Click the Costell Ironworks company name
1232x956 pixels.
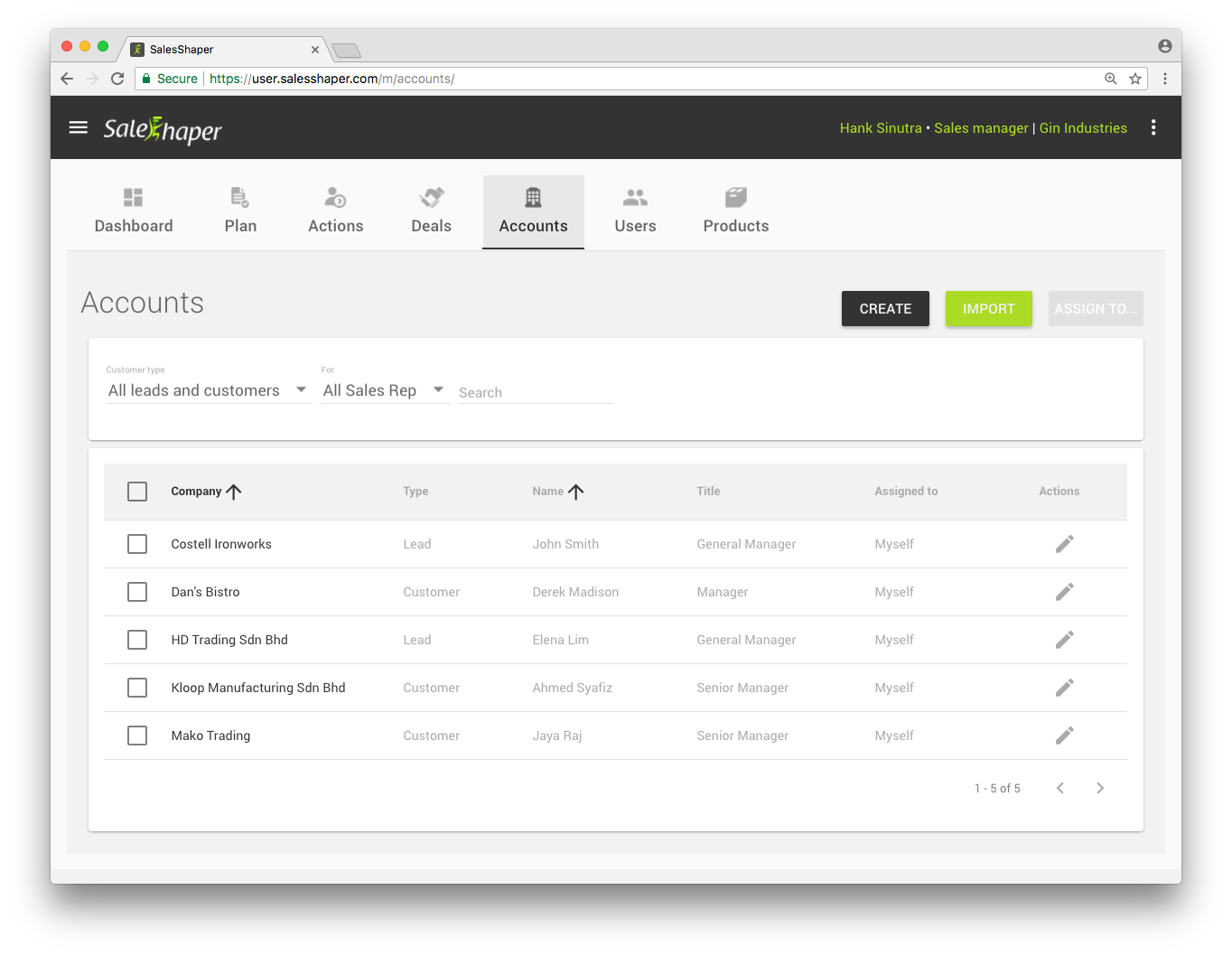(221, 544)
